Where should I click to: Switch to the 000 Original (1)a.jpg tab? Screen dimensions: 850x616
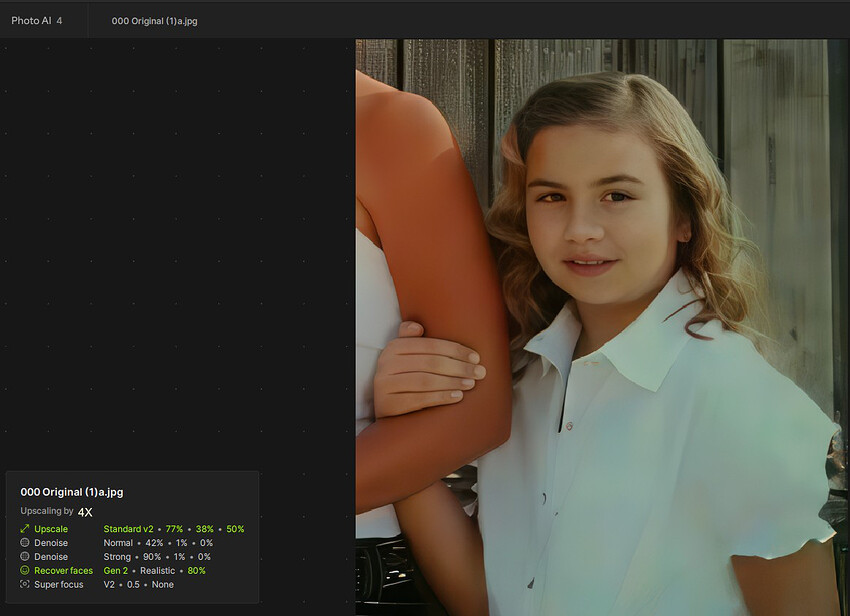pyautogui.click(x=154, y=21)
